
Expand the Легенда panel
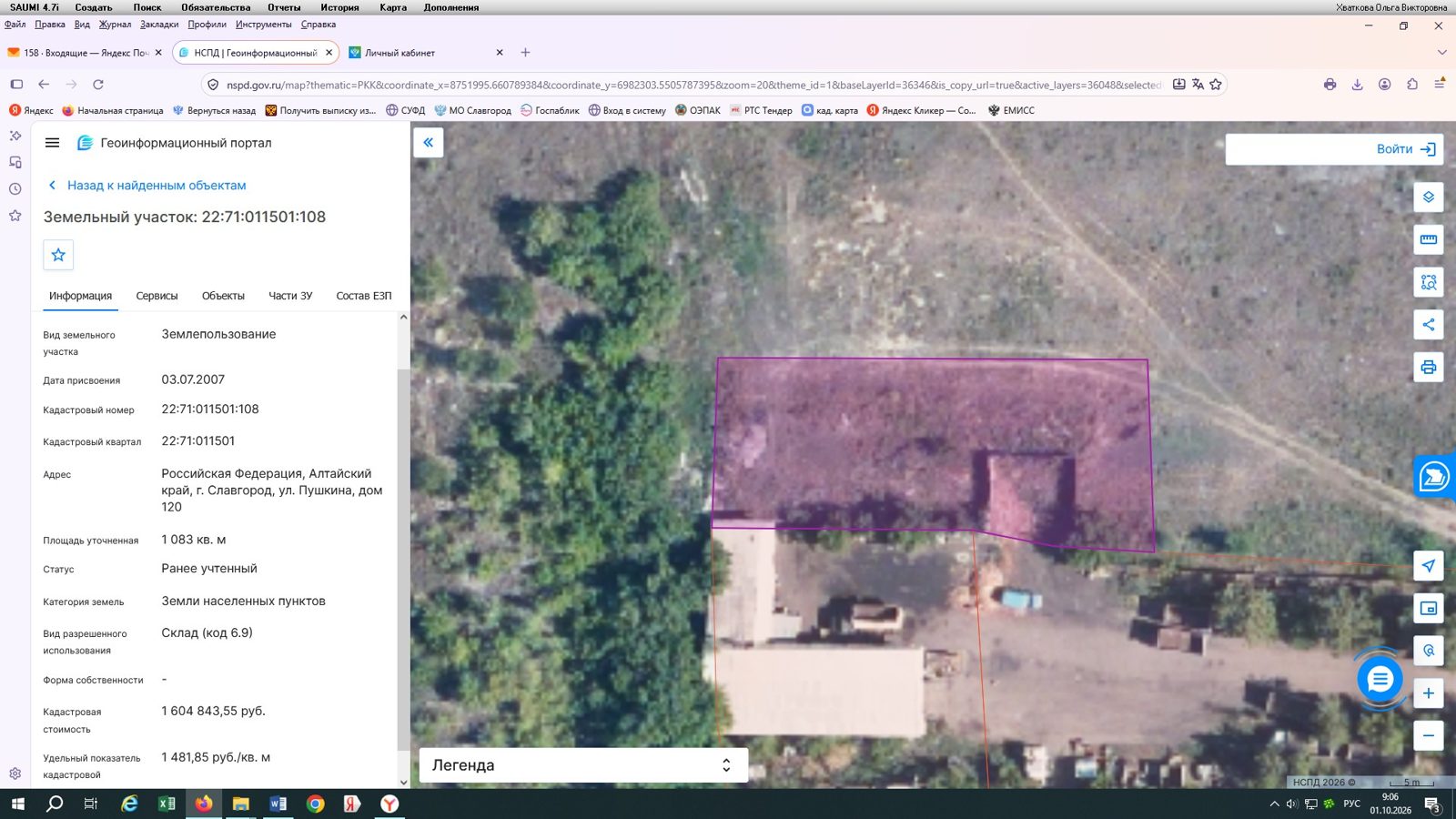(x=583, y=765)
